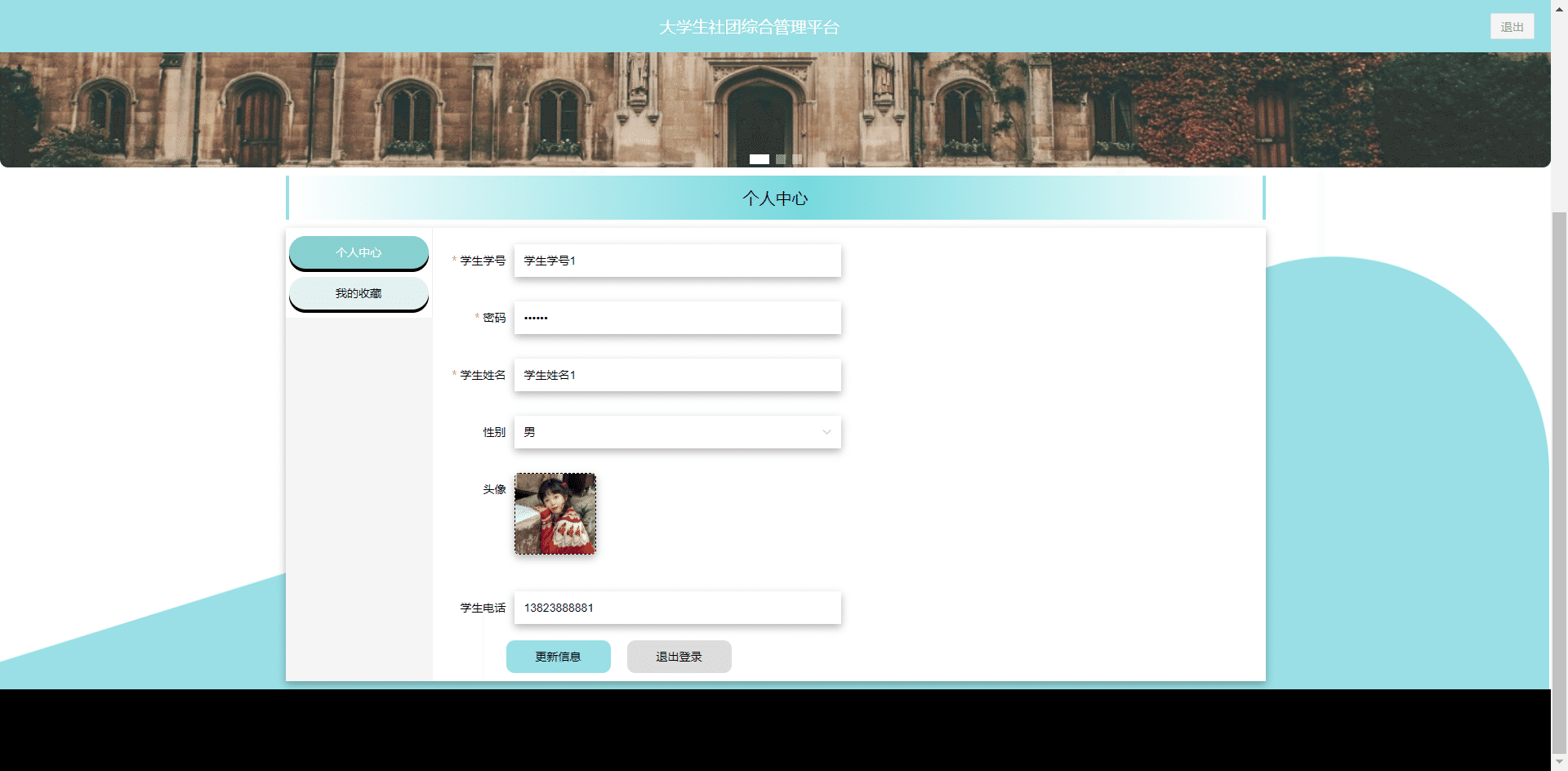The height and width of the screenshot is (771, 1568).
Task: Click the 退出登录 button
Action: [x=679, y=657]
